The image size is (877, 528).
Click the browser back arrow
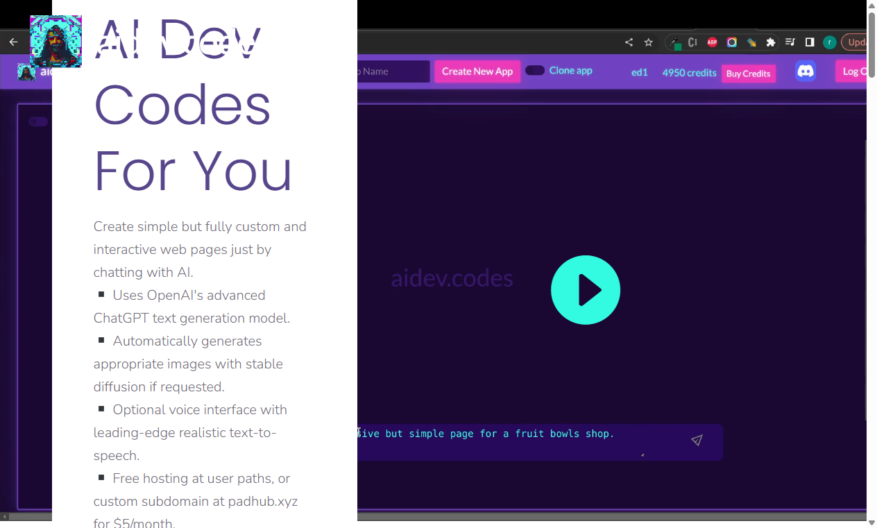(13, 42)
